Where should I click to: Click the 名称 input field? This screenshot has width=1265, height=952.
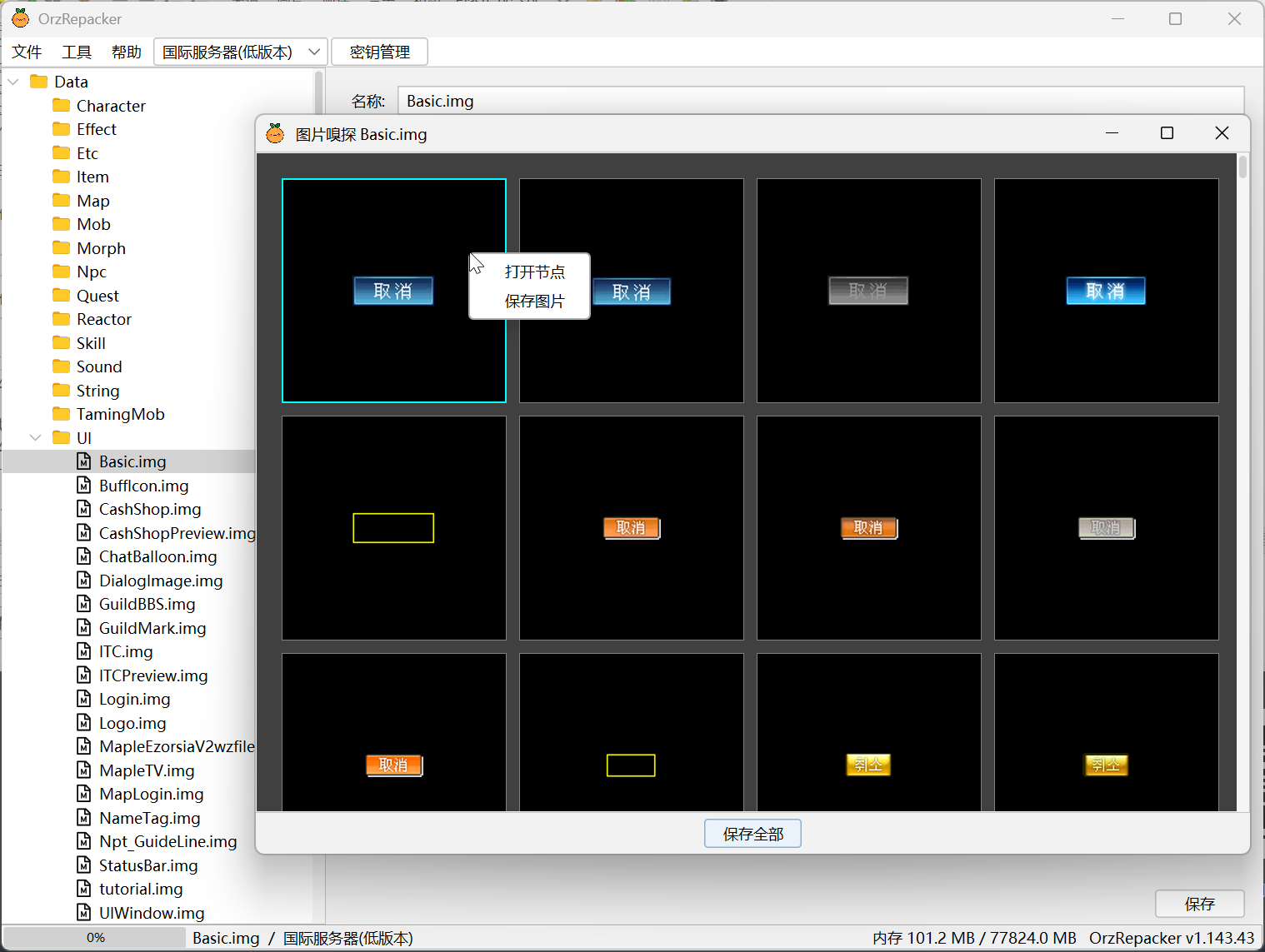click(x=821, y=101)
